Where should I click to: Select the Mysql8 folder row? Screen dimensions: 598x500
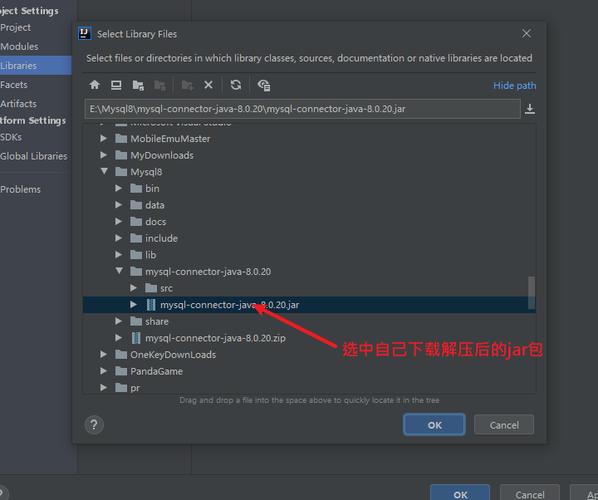[309, 172]
